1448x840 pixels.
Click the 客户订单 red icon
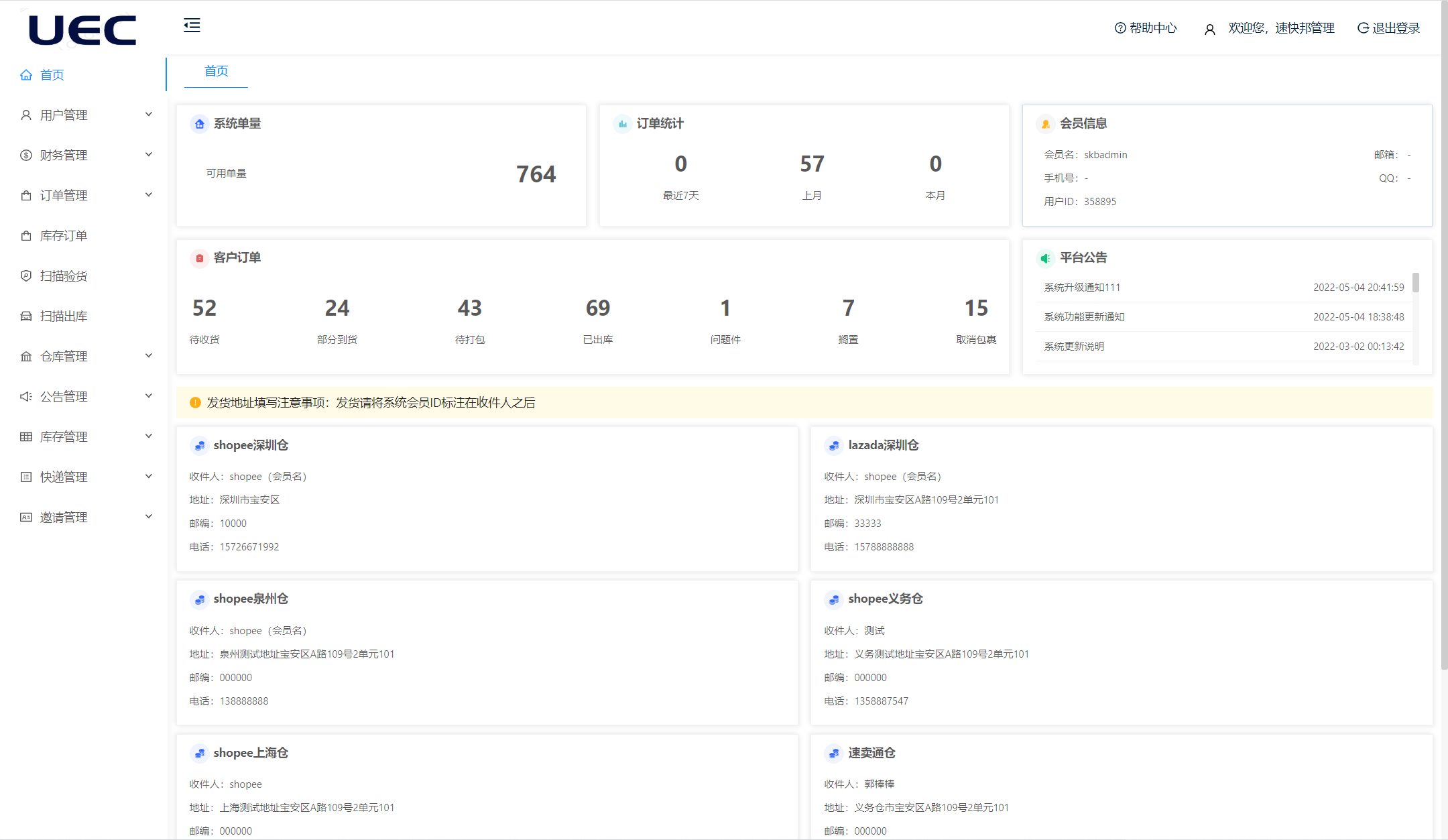pyautogui.click(x=199, y=258)
